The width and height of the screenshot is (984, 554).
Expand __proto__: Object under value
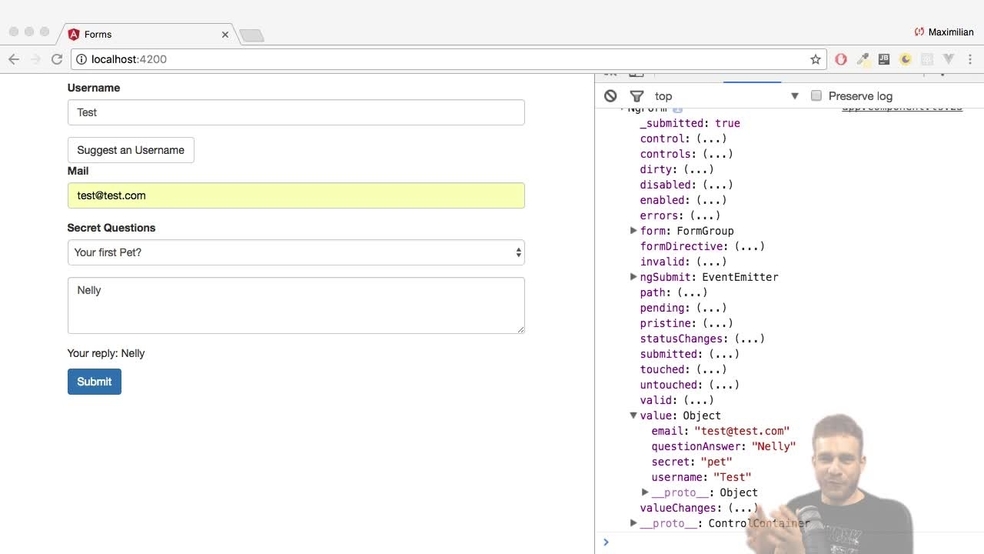[644, 493]
